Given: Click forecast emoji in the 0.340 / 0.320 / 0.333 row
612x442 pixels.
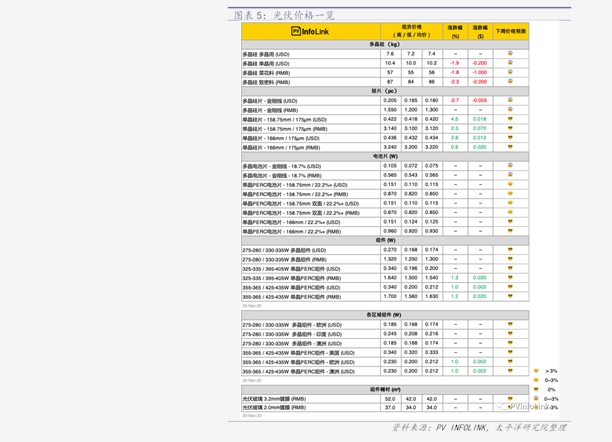Looking at the screenshot, I should [x=510, y=352].
